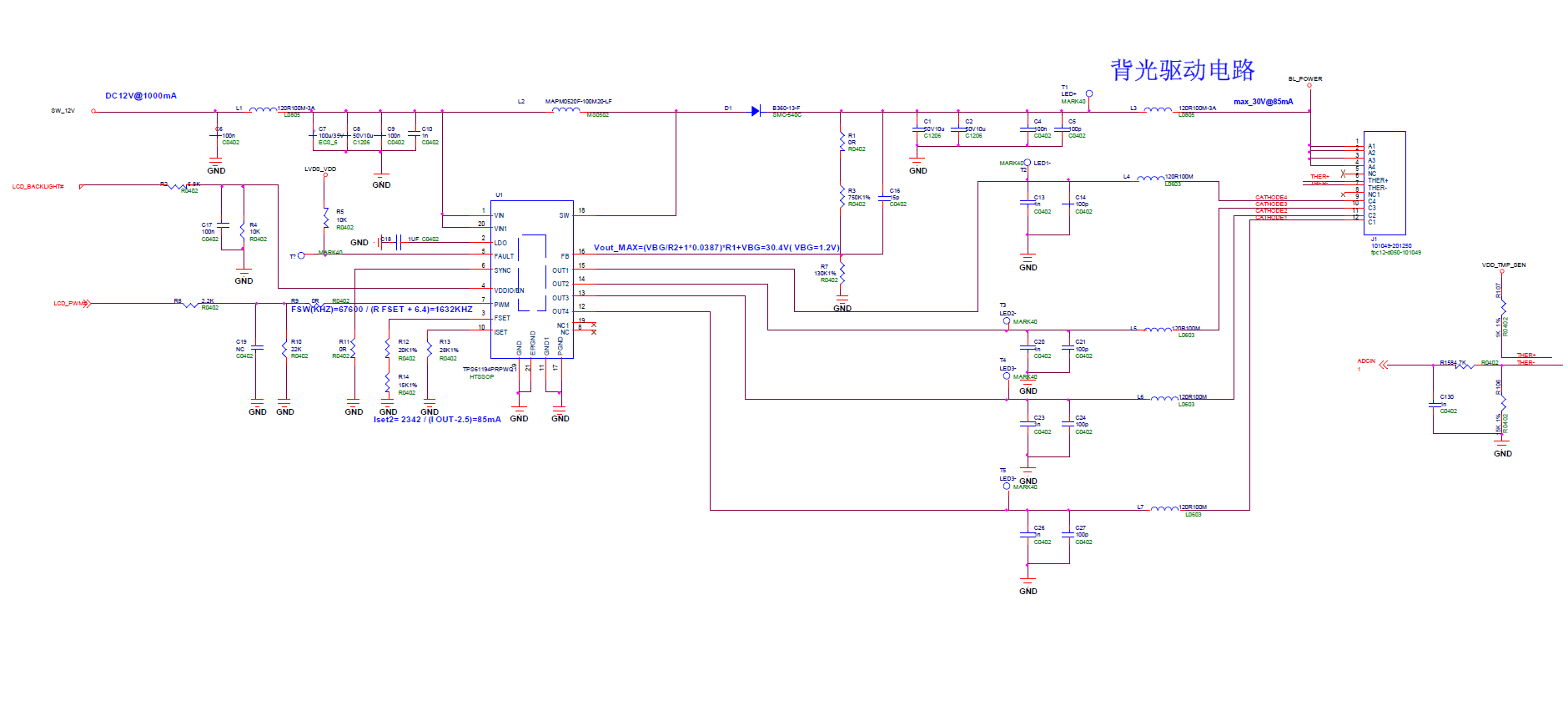1568x721 pixels.
Task: Select the Iset2 formula annotation
Action: click(x=437, y=420)
